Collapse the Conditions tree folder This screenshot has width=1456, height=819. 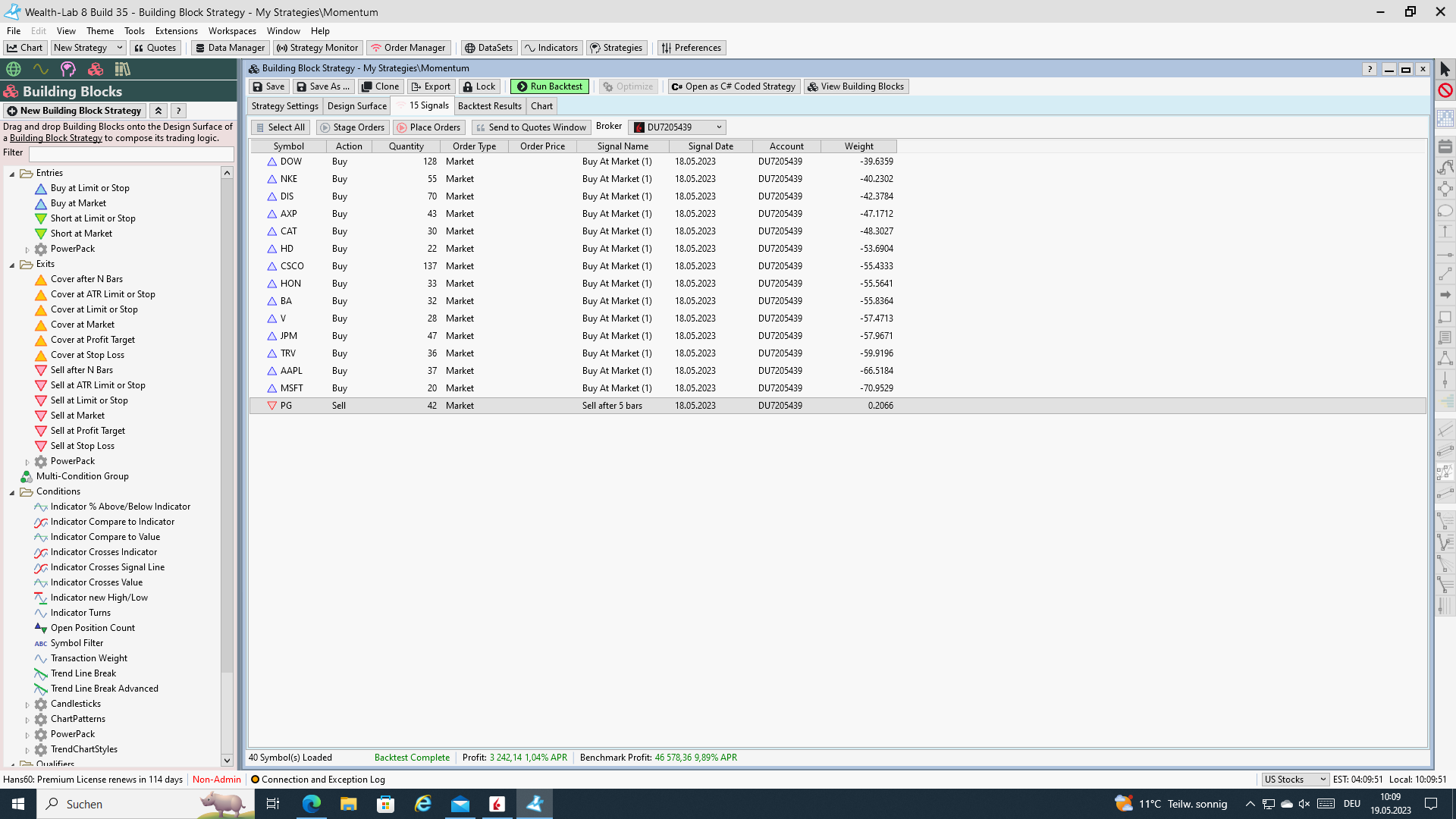click(12, 492)
